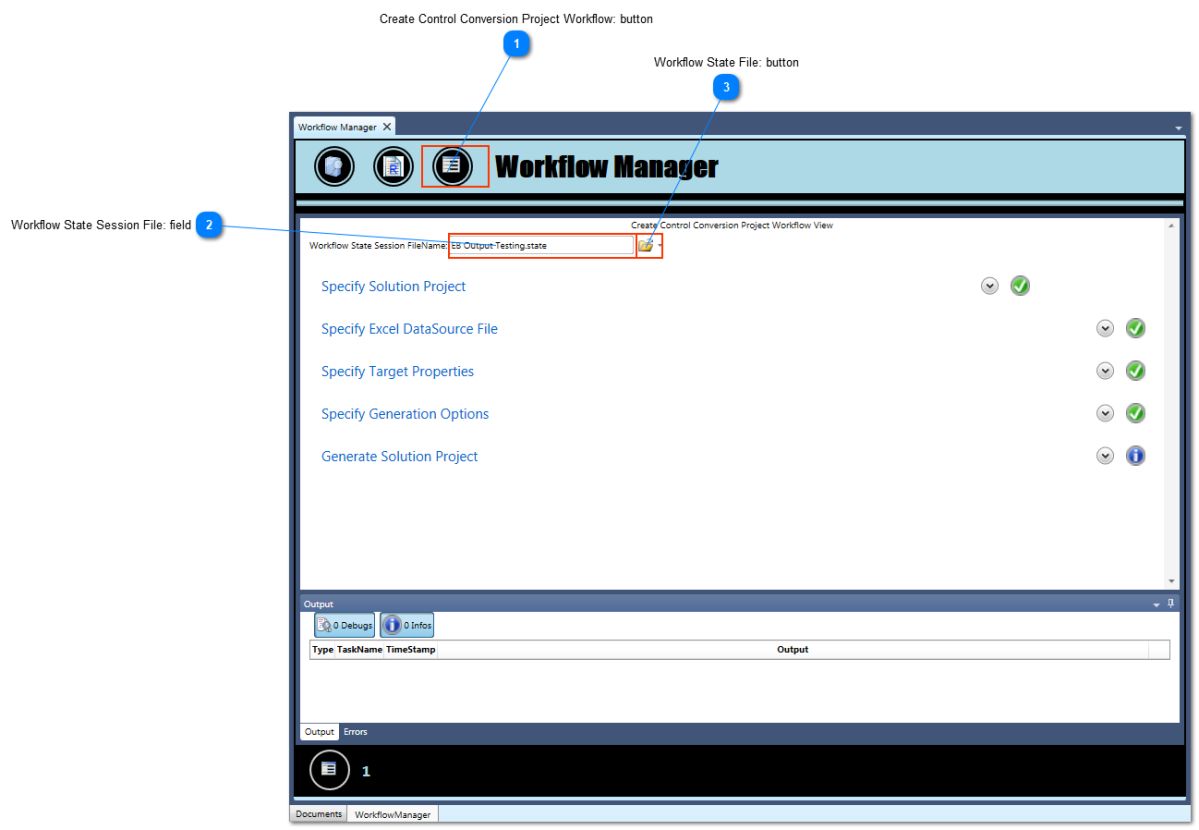The image size is (1199, 830).
Task: Open Generate Solution Project step
Action: 399,456
